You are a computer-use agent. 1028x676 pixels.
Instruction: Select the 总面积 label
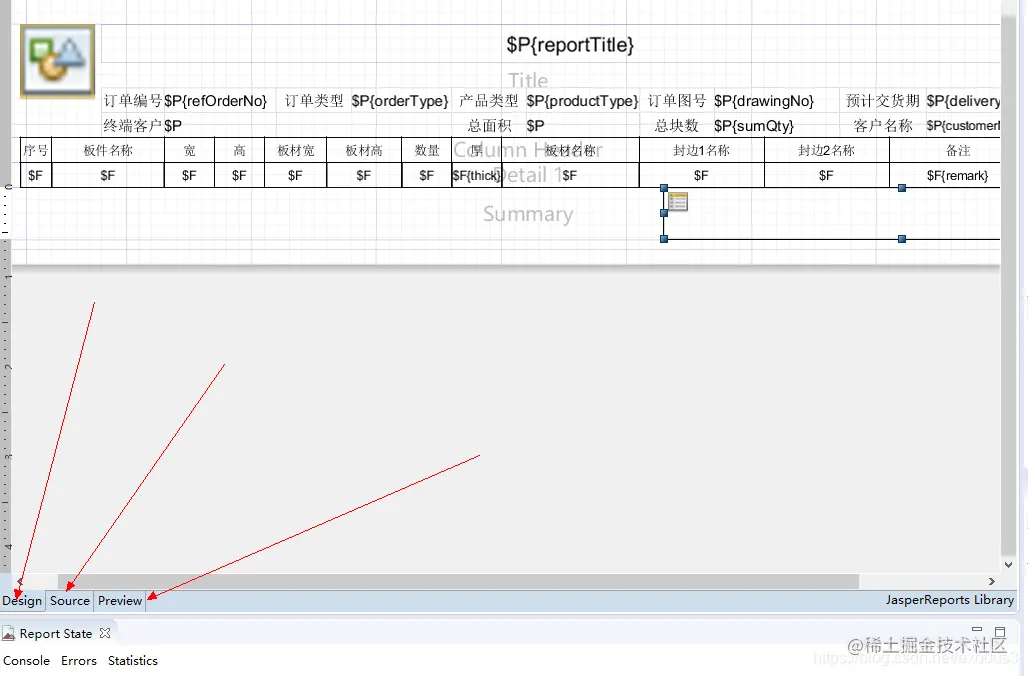[x=488, y=125]
